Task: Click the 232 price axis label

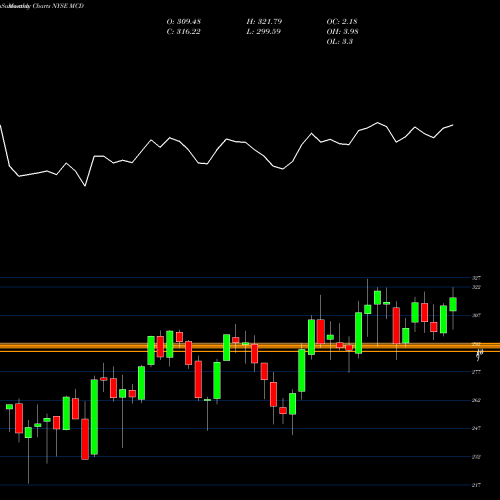Action: pyautogui.click(x=476, y=457)
